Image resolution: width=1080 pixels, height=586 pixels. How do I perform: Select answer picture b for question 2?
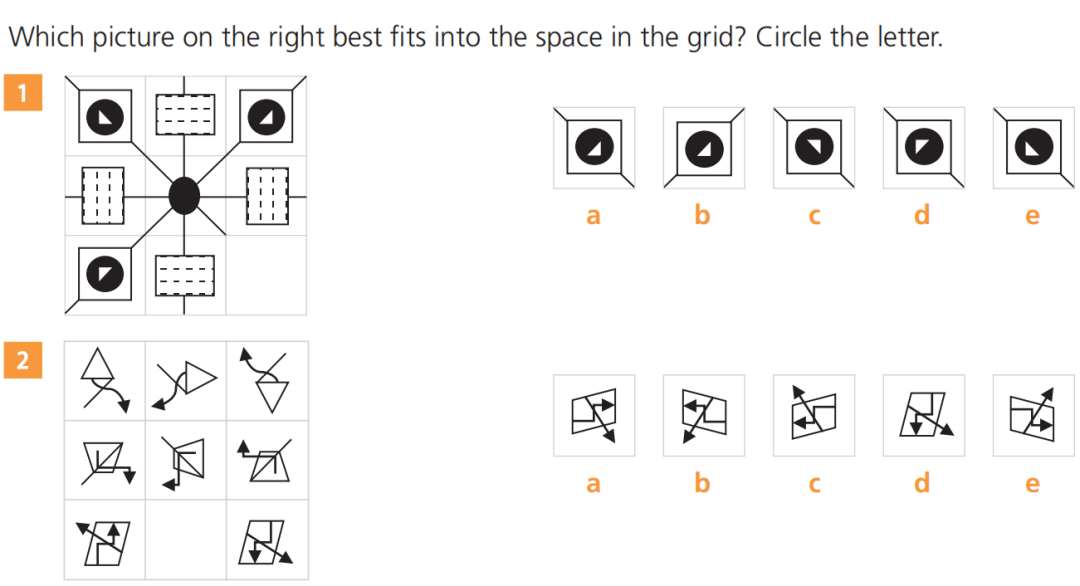[703, 416]
